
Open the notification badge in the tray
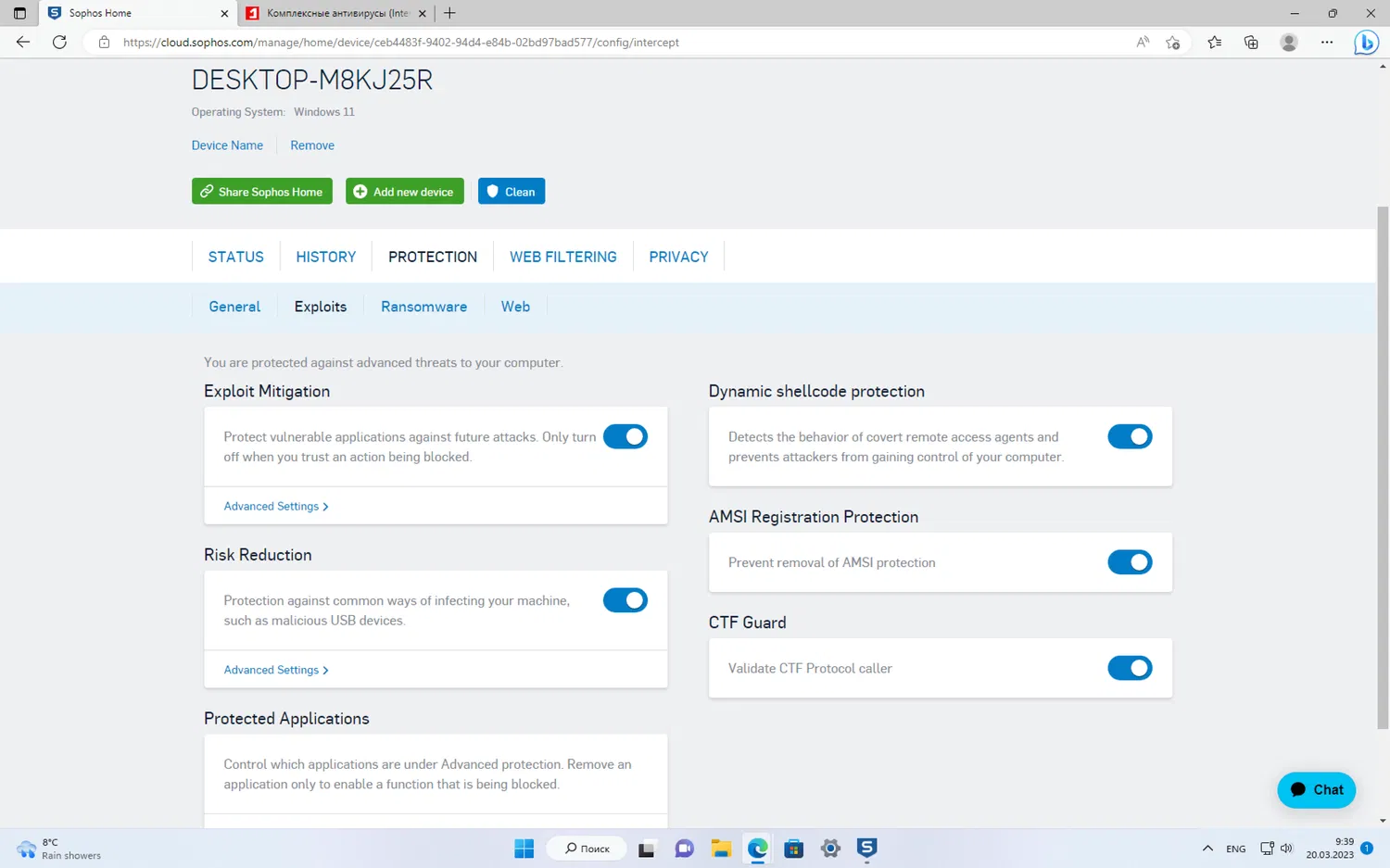[x=1367, y=849]
